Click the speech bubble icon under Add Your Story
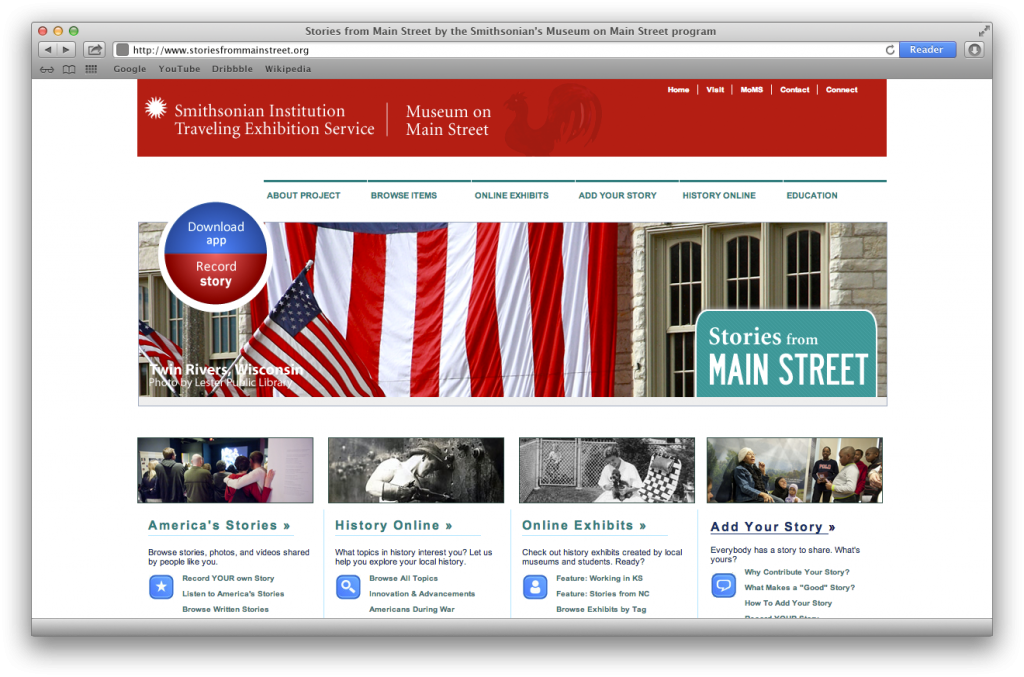Screen dimensions: 1024x677 click(724, 586)
